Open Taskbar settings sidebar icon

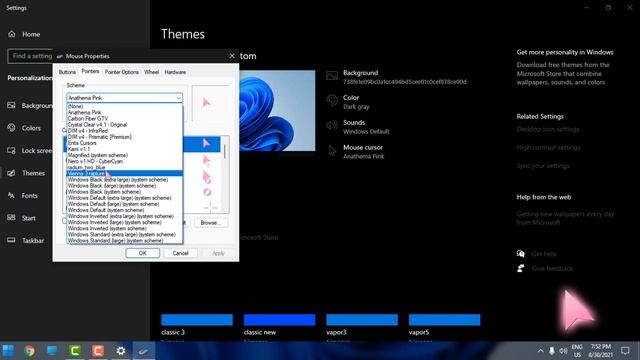(x=11, y=240)
